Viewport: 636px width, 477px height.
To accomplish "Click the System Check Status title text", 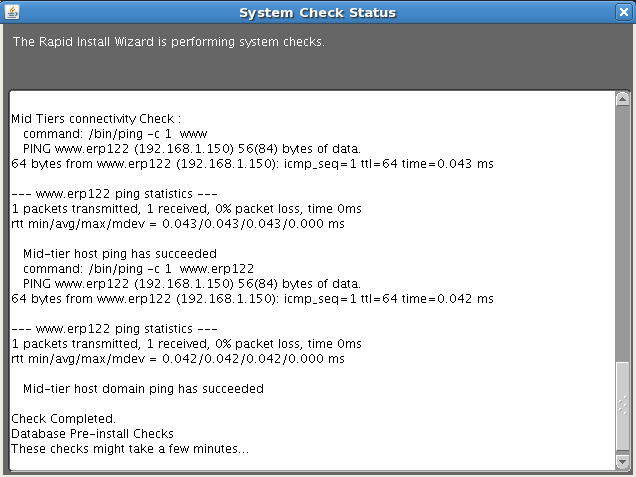I will pos(317,13).
